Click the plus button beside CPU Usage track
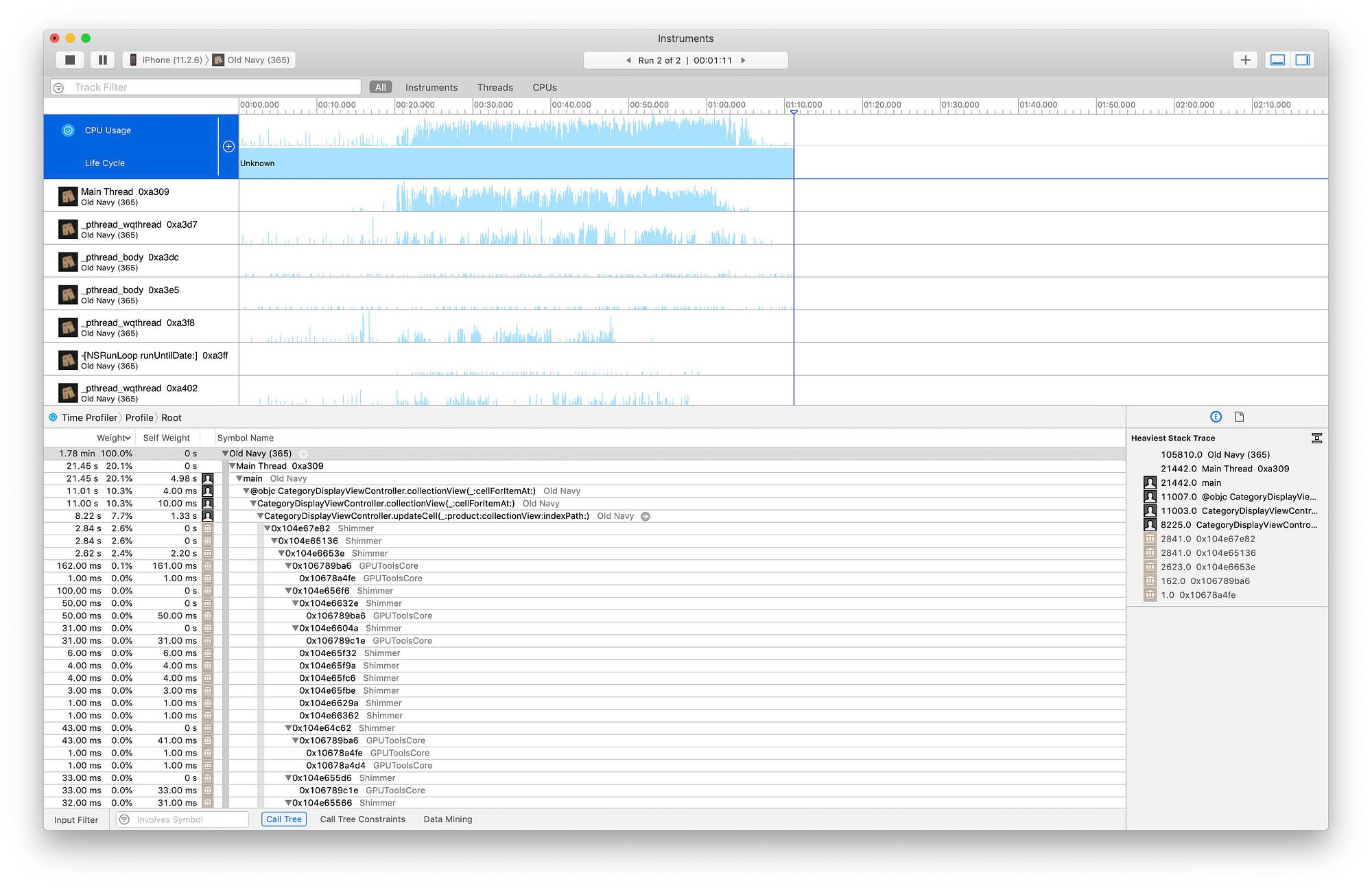This screenshot has width=1372, height=888. point(229,146)
